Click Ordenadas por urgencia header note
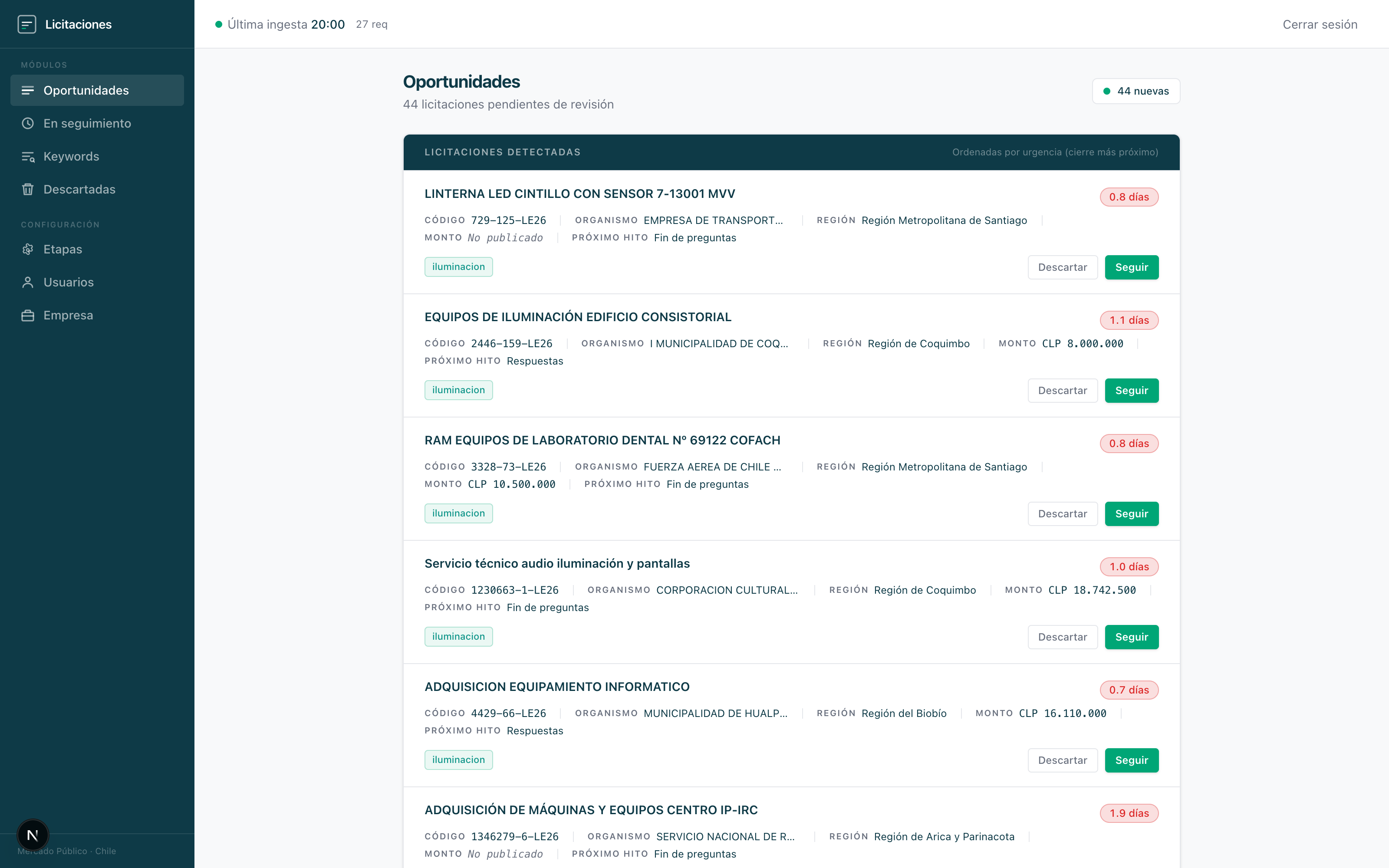Screen dimensions: 1389x868 point(1055,152)
